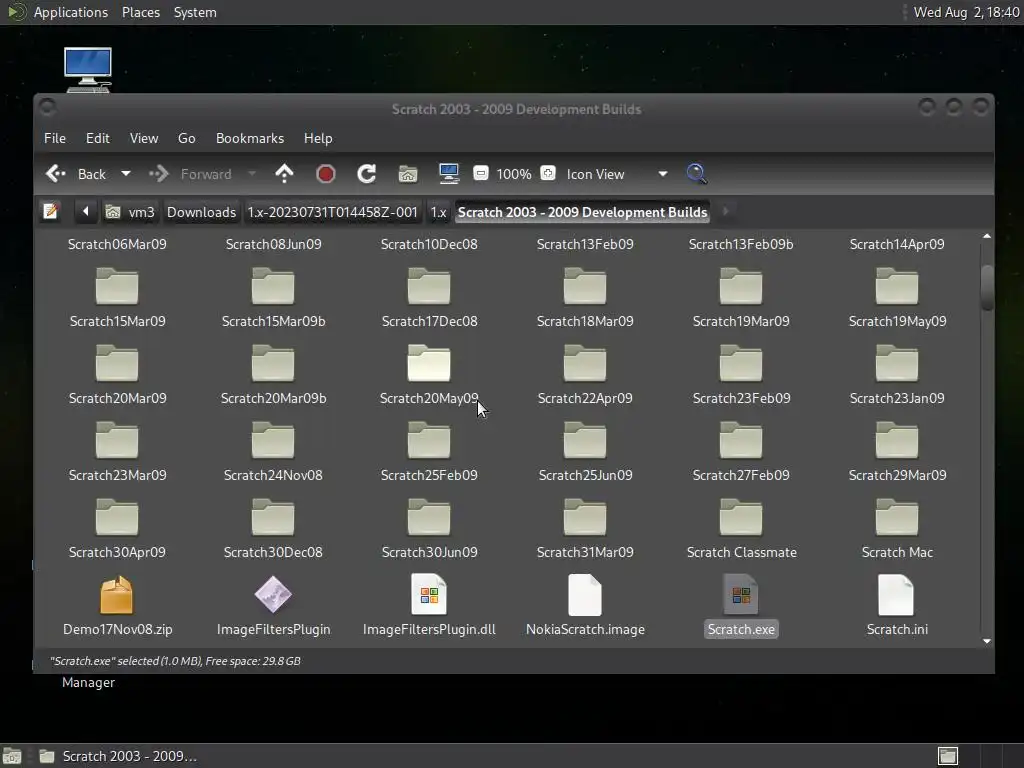This screenshot has height=768, width=1024.
Task: Click the Computer desktop icon
Action: click(x=88, y=70)
